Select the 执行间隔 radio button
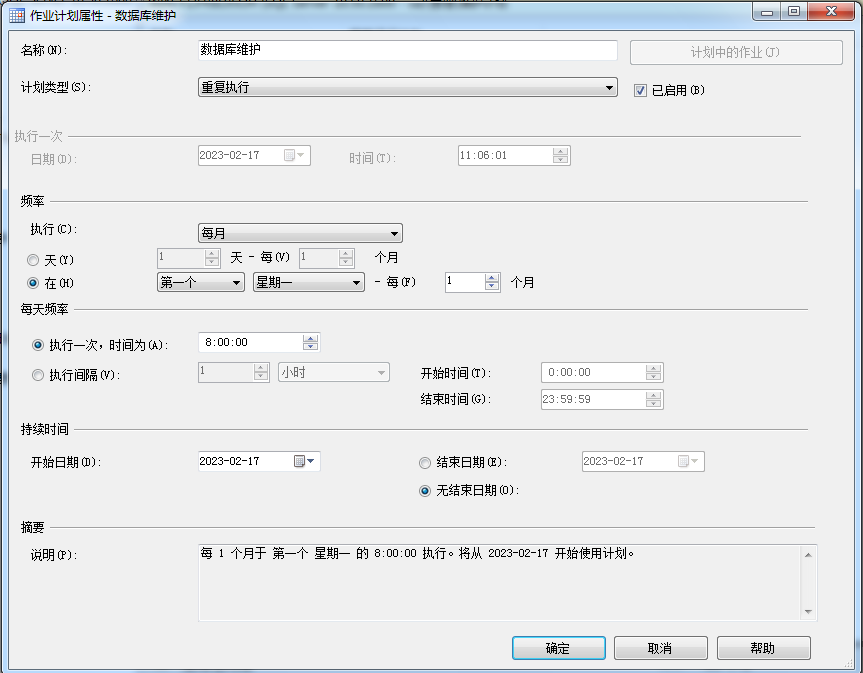Image resolution: width=863 pixels, height=673 pixels. 38,375
